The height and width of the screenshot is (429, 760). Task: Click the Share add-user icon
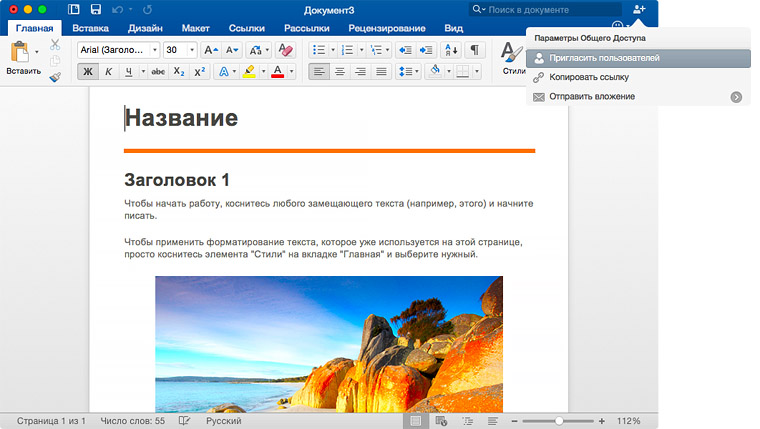[640, 9]
